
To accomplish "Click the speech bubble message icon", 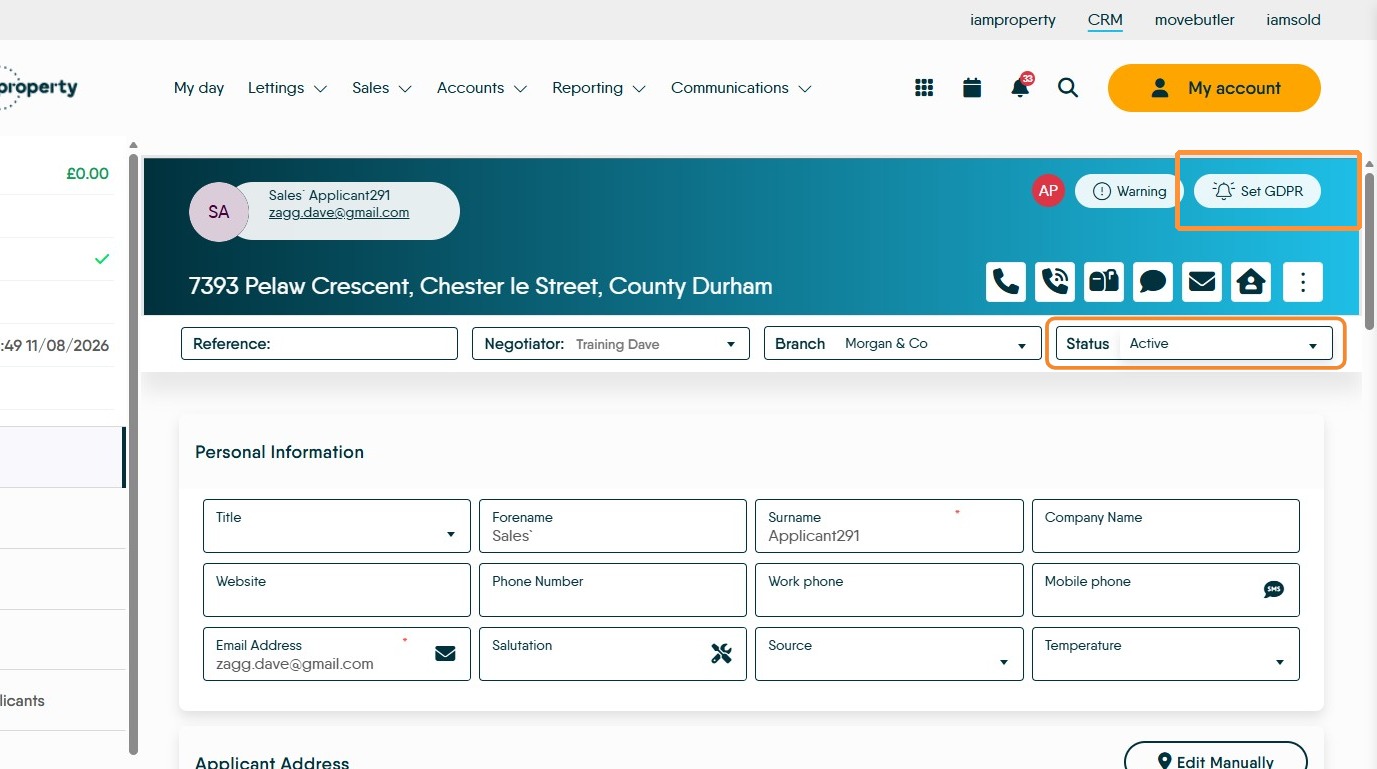I will [x=1153, y=282].
